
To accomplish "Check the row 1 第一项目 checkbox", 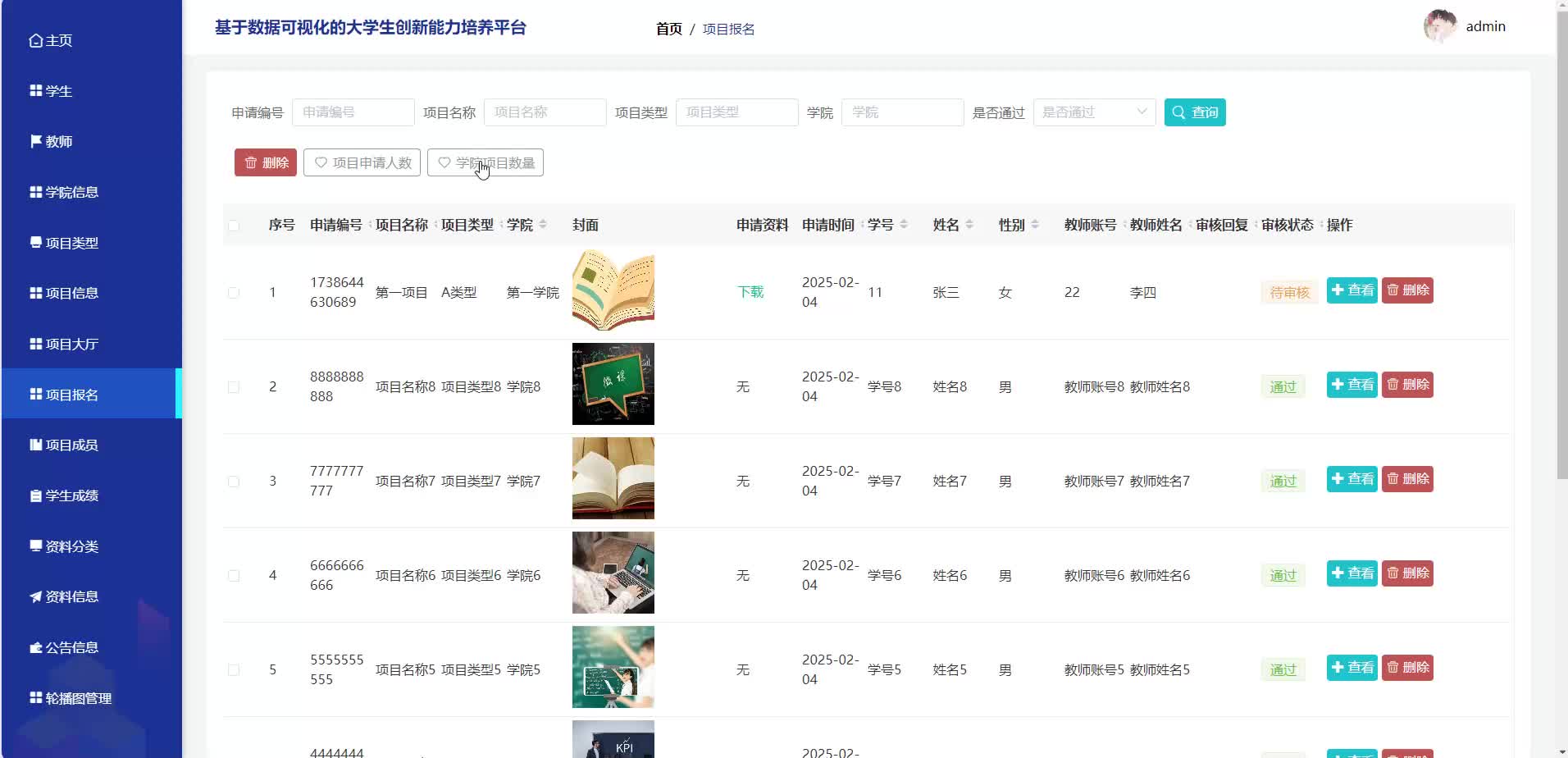I will coord(234,293).
